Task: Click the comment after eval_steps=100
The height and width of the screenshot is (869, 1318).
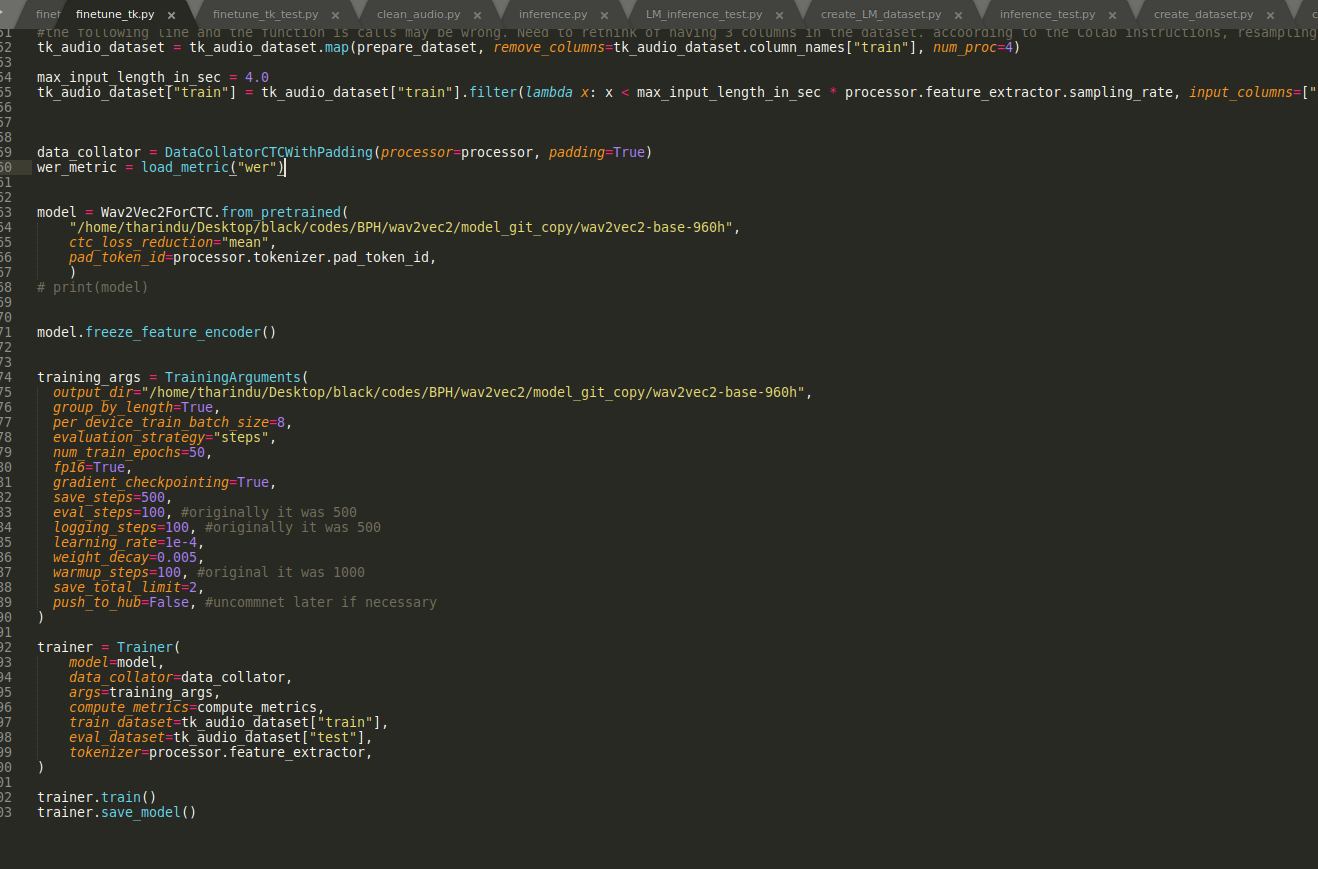Action: click(269, 512)
